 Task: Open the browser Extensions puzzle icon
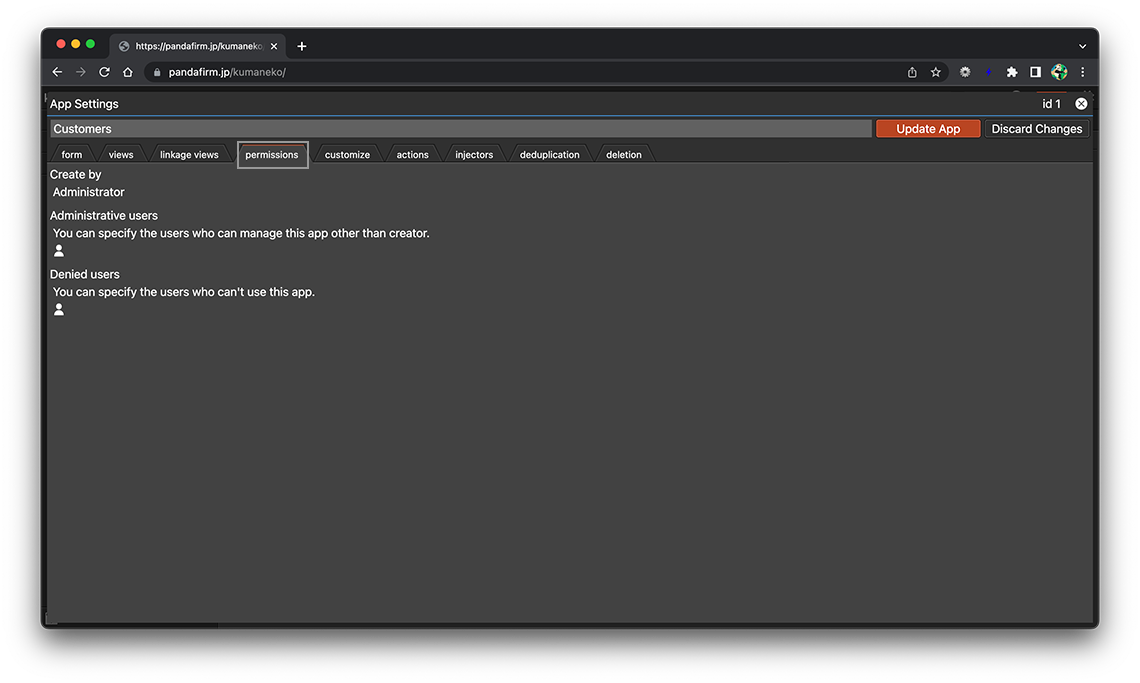tap(1012, 72)
